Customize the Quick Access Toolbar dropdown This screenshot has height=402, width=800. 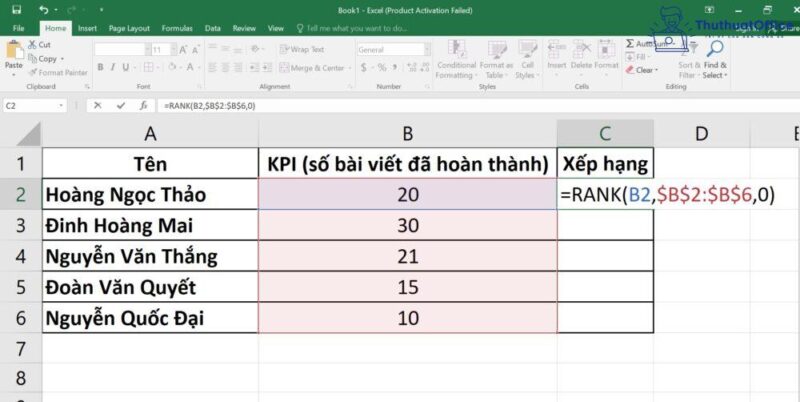pos(102,10)
